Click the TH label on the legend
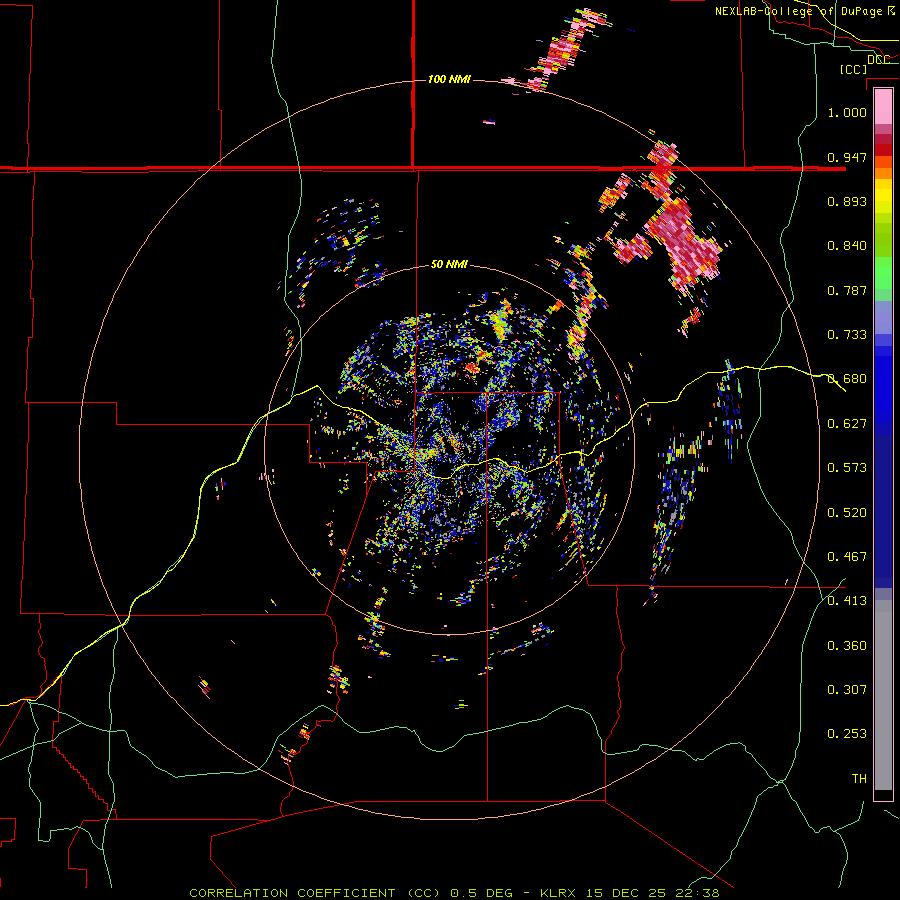The image size is (900, 900). click(x=859, y=779)
